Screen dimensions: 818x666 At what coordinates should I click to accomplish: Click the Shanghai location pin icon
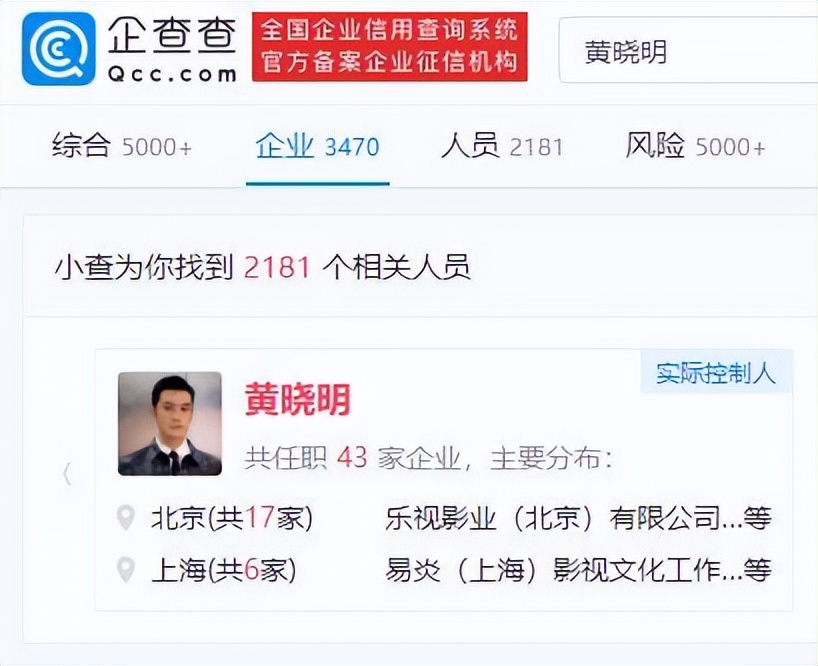(126, 570)
